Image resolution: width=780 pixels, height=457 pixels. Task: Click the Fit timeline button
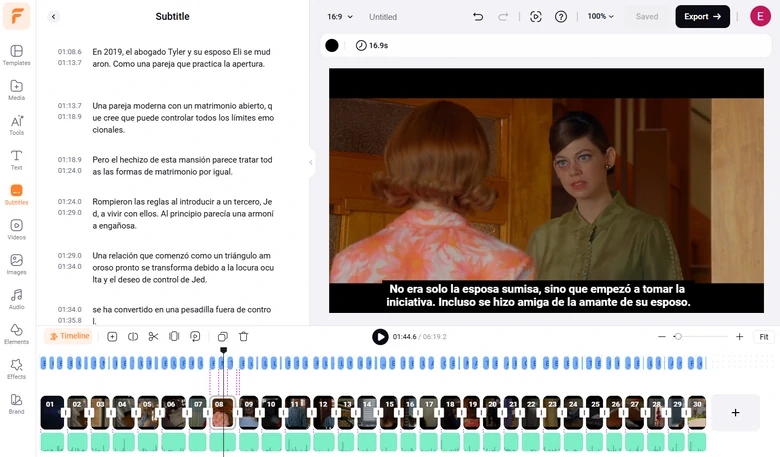pyautogui.click(x=764, y=337)
